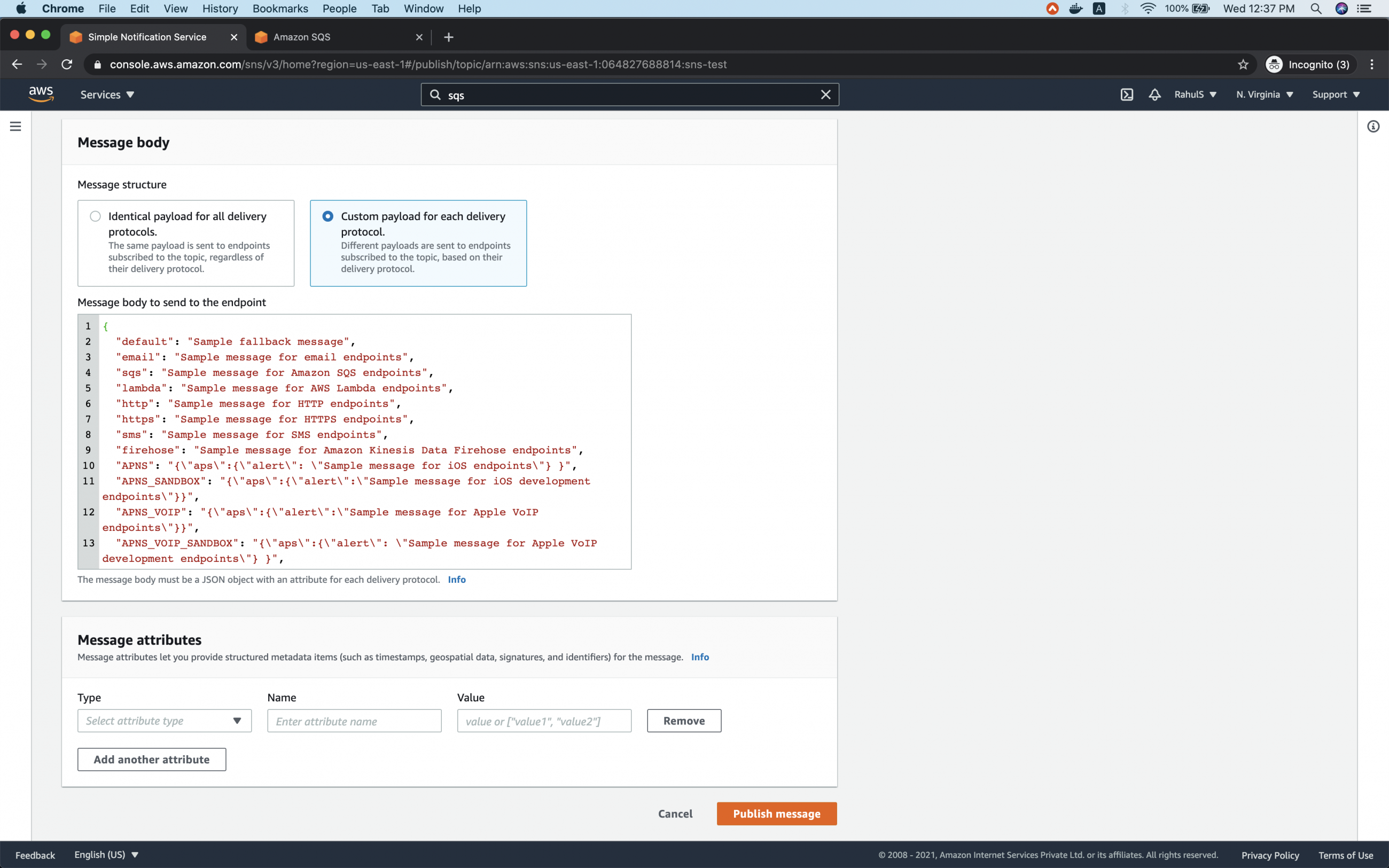Image resolution: width=1389 pixels, height=868 pixels.
Task: Clear the sqs search query
Action: (826, 94)
